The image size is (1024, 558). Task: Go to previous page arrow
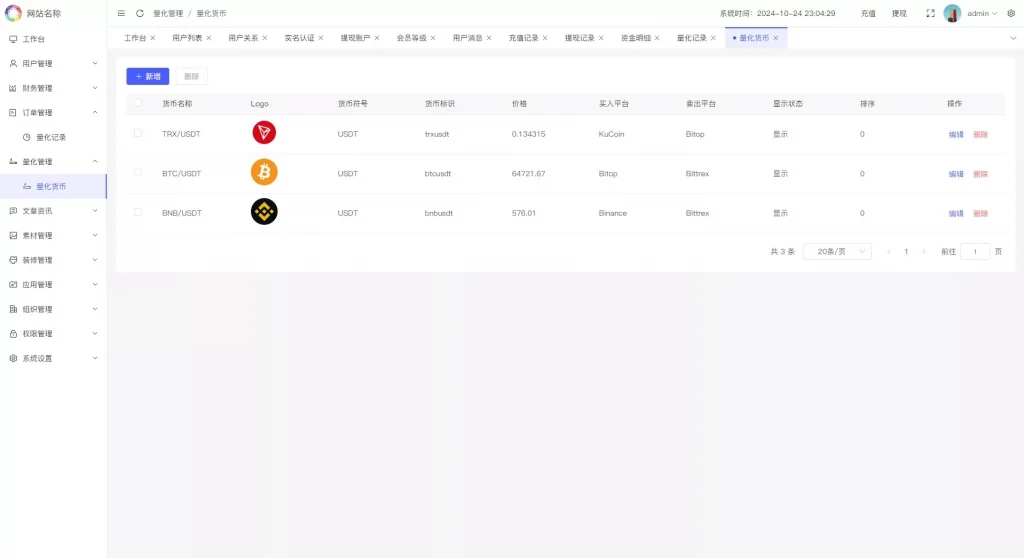point(888,252)
